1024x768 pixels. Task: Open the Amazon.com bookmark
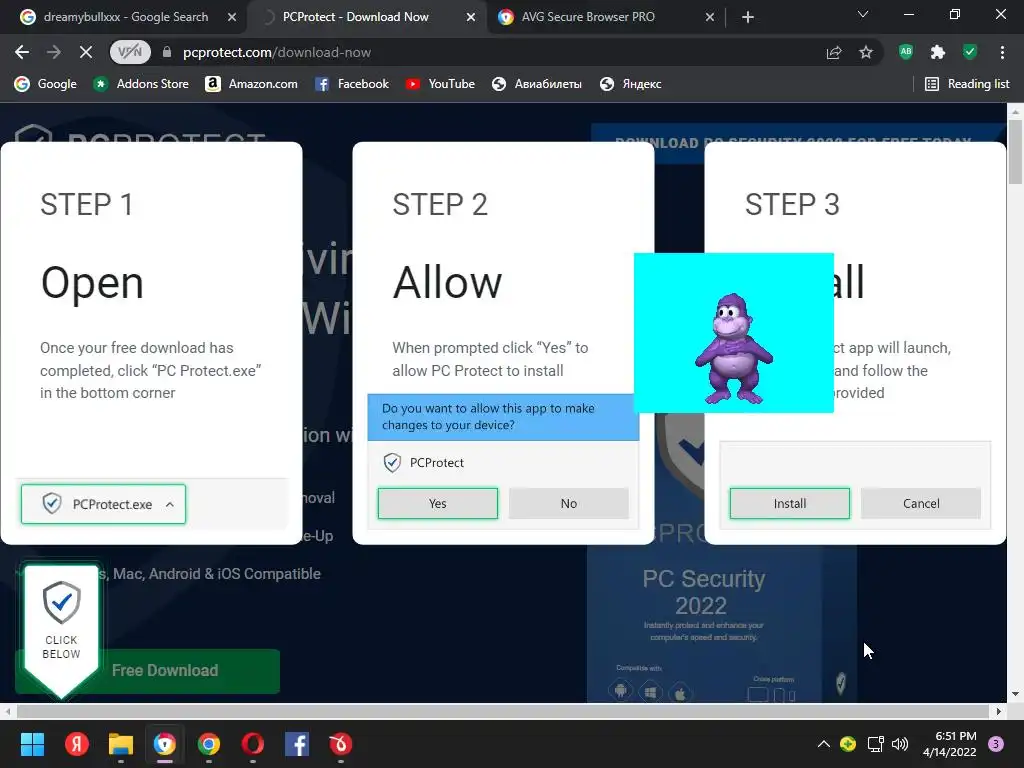(251, 84)
